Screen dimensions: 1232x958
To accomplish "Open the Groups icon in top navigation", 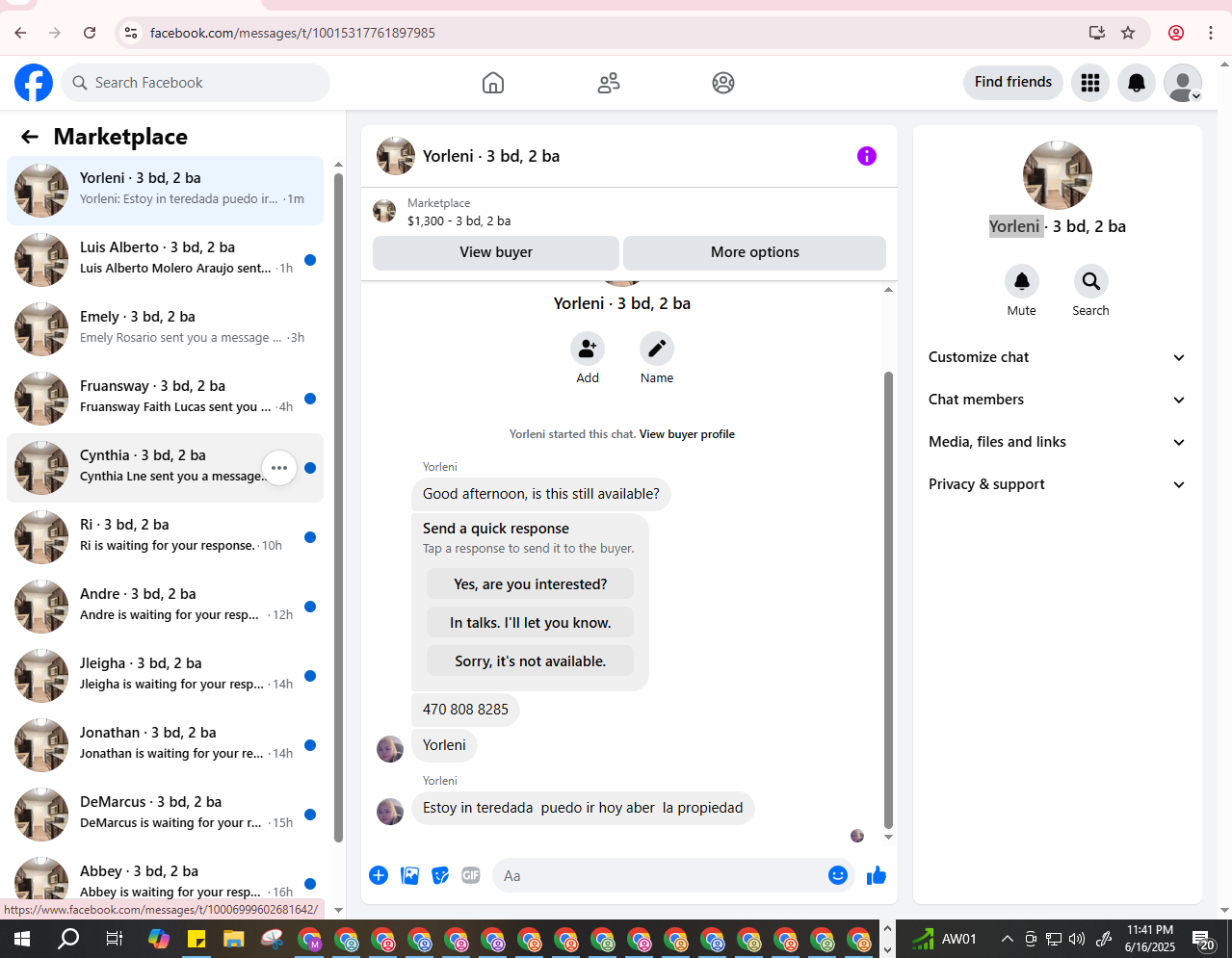I will point(723,83).
